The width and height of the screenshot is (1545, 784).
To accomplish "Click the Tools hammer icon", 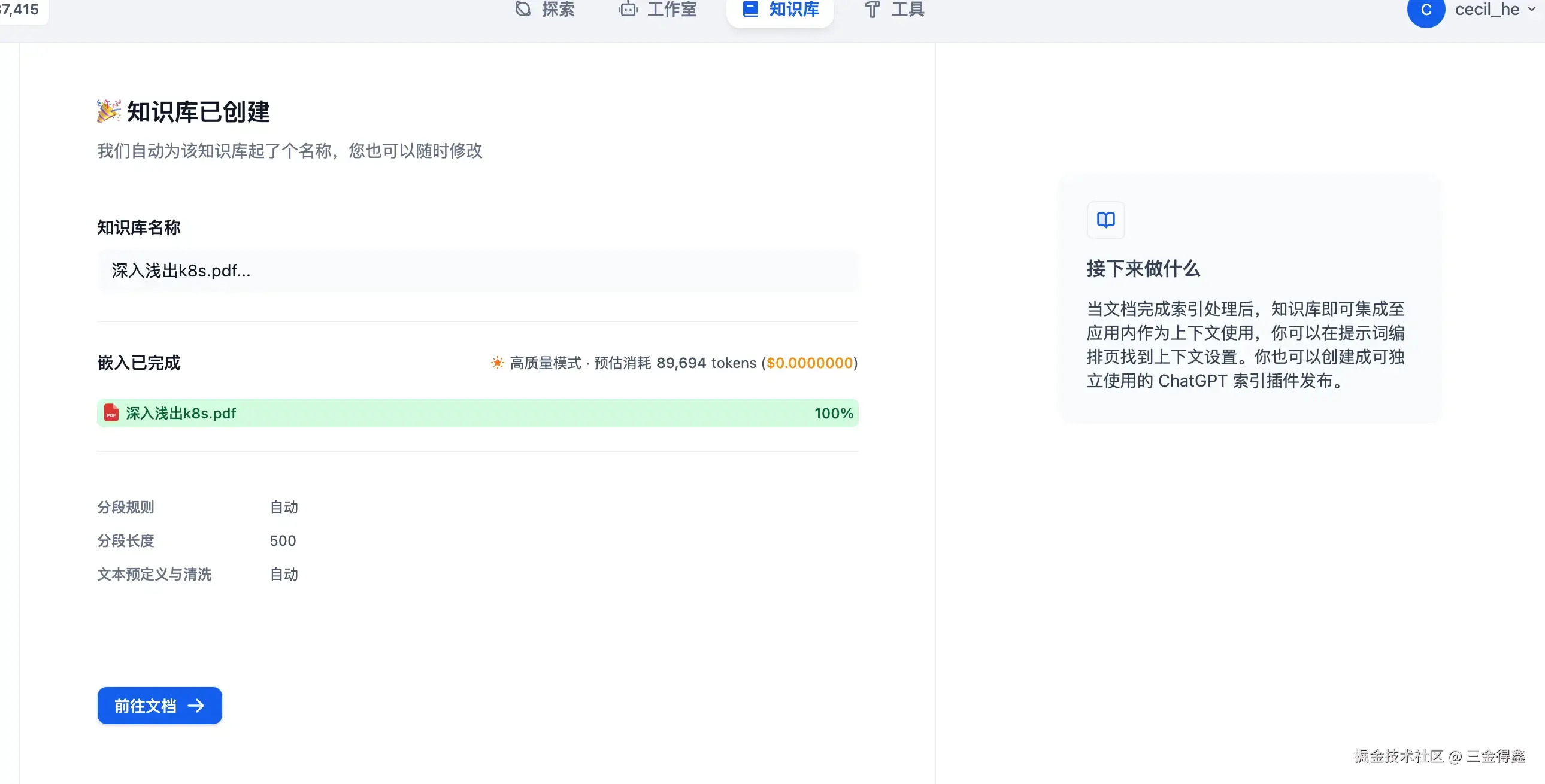I will click(872, 9).
